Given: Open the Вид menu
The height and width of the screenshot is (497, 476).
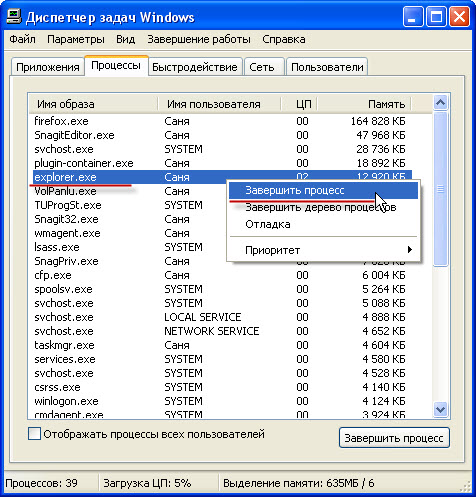Looking at the screenshot, I should [125, 39].
